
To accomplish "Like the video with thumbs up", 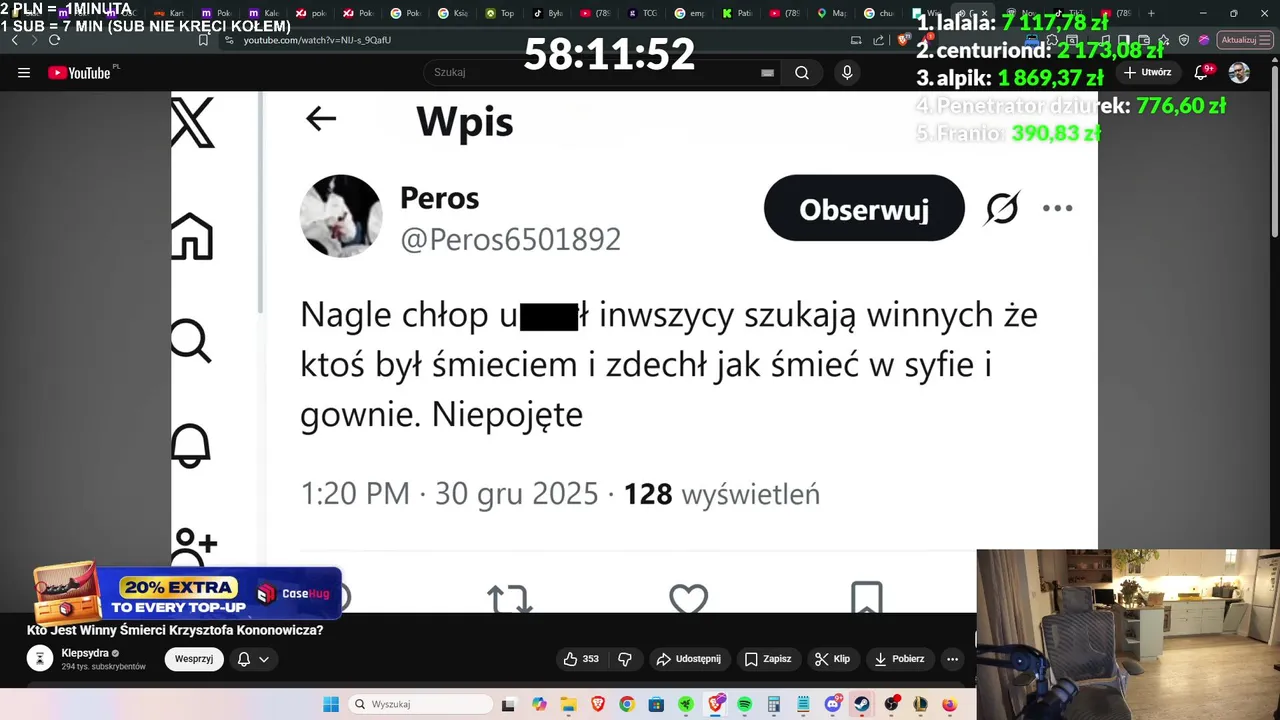I will pos(581,659).
